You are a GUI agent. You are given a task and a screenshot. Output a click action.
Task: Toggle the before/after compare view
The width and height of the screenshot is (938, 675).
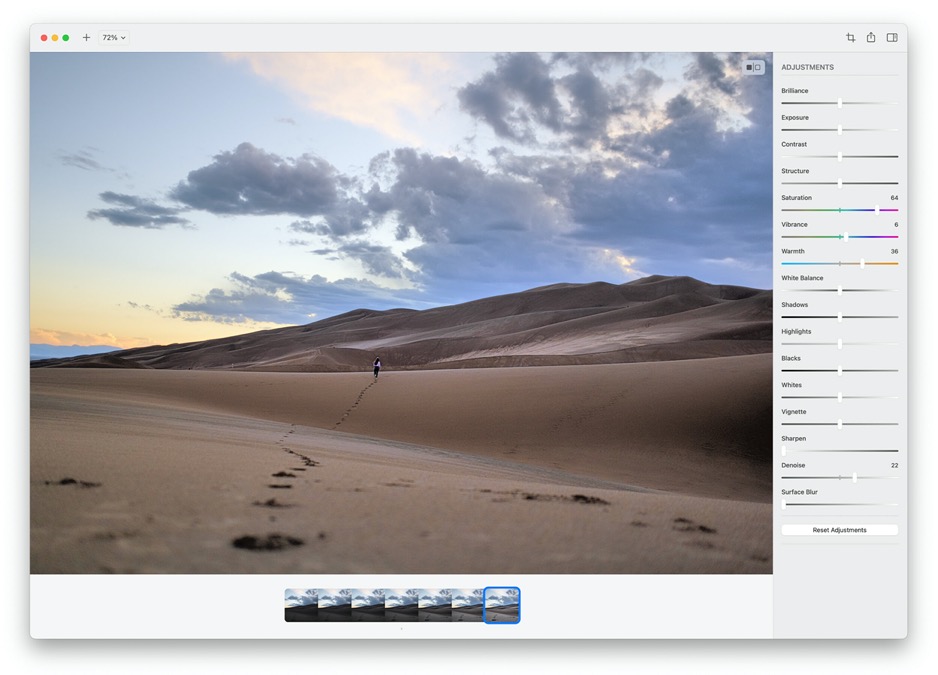pos(753,67)
